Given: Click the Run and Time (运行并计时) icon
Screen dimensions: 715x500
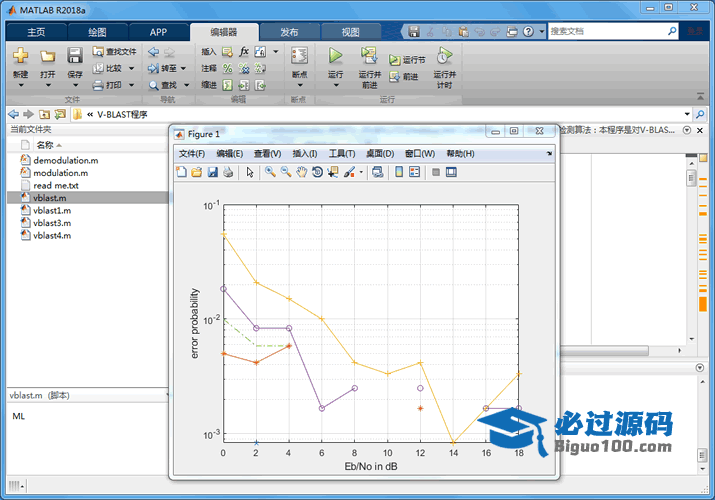Looking at the screenshot, I should point(443,56).
